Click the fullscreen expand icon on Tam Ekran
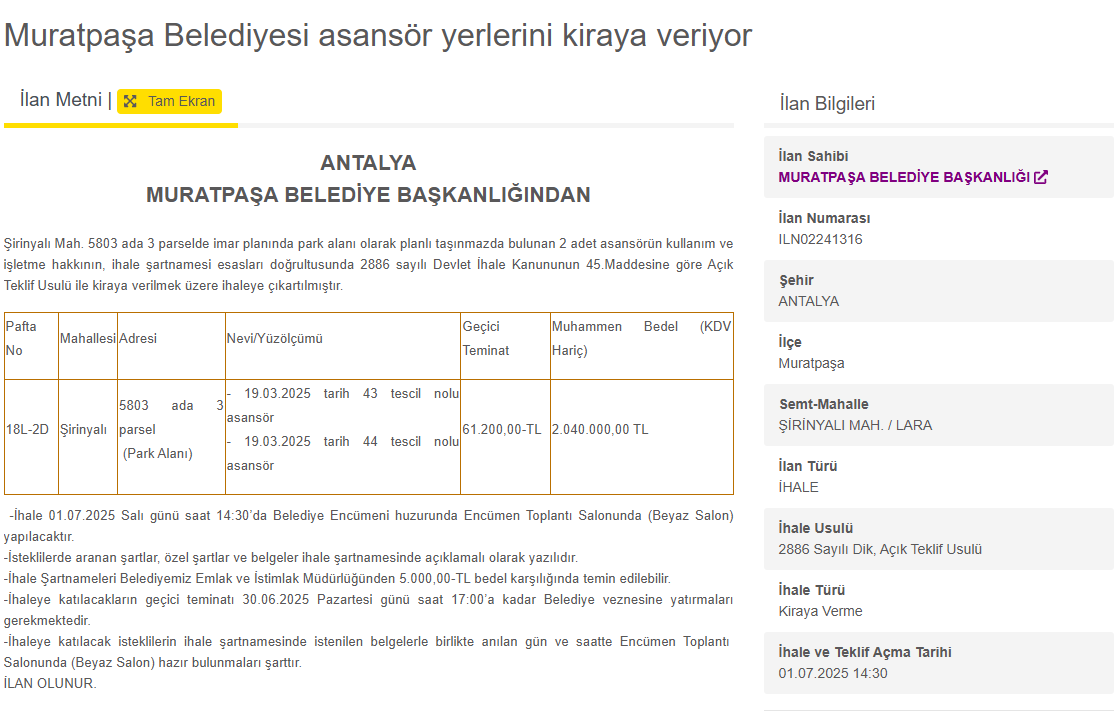1119x719 pixels. [131, 101]
